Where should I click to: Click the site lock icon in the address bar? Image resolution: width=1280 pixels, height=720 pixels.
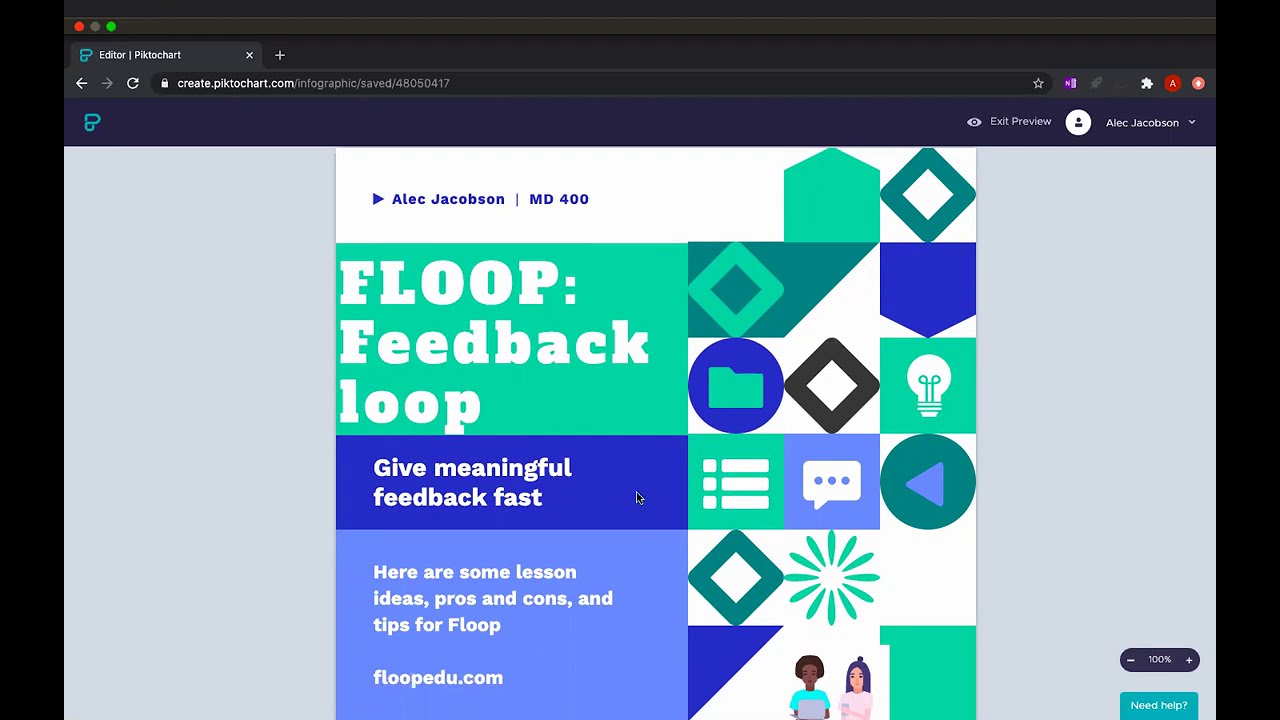164,83
